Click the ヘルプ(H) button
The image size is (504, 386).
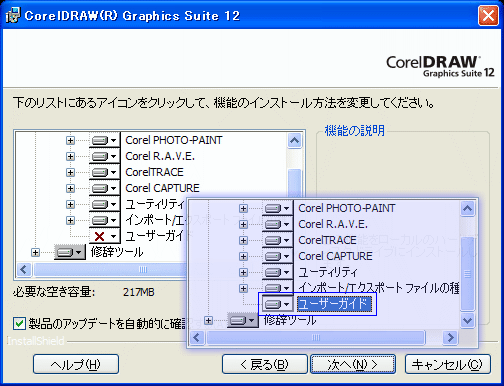tap(76, 364)
